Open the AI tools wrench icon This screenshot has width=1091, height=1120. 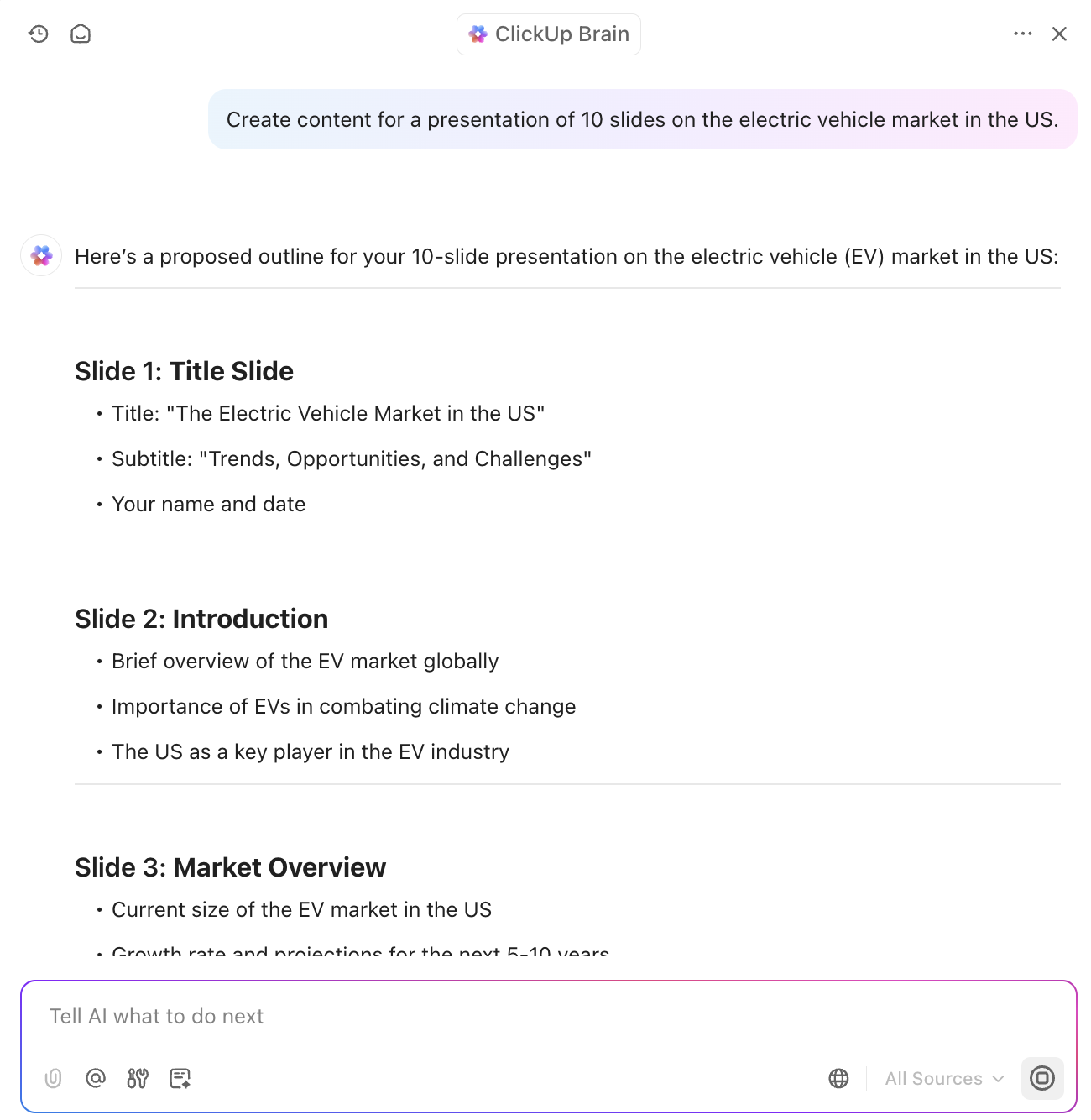tap(138, 1078)
